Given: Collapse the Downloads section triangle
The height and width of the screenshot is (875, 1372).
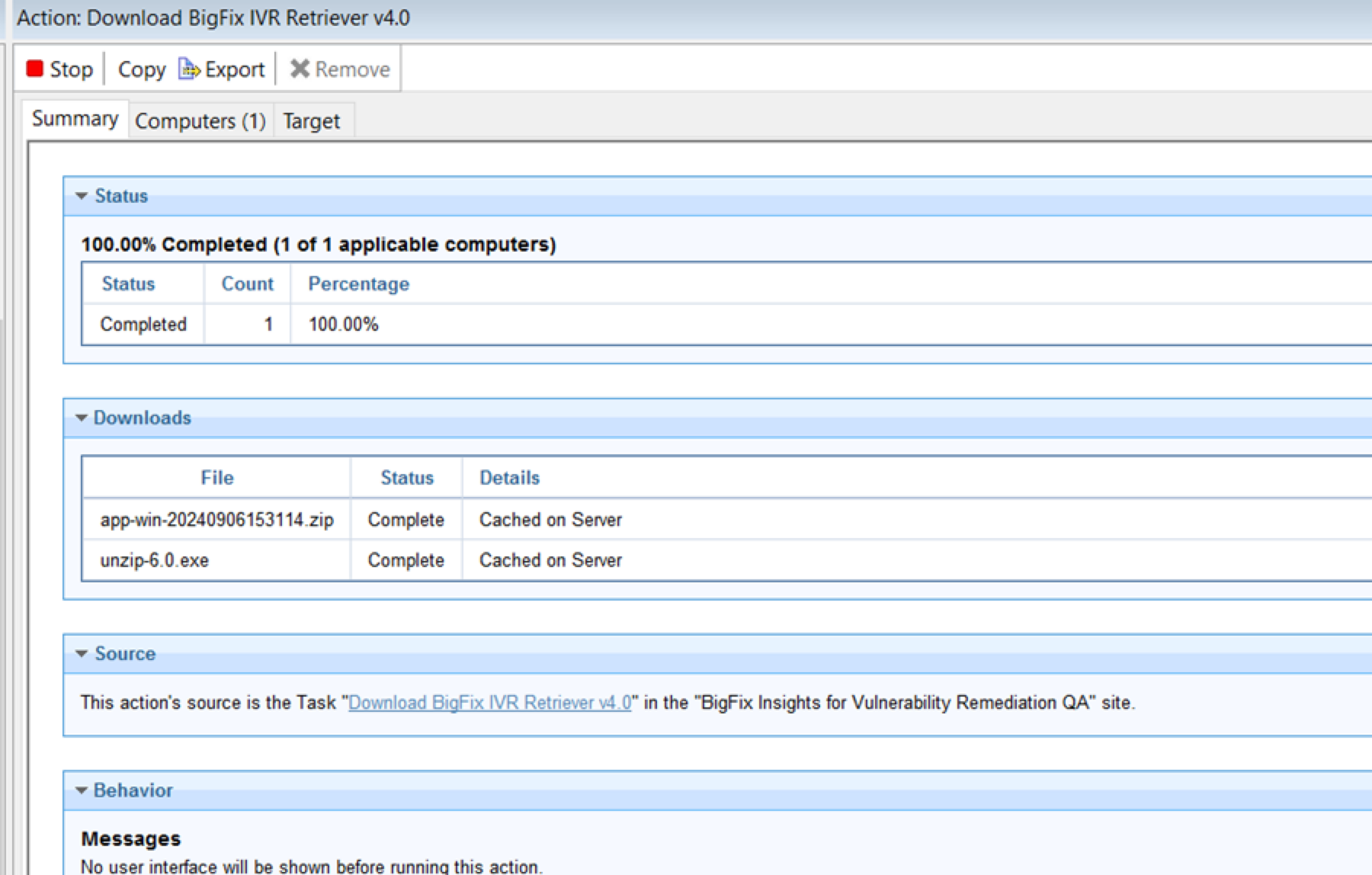Looking at the screenshot, I should (82, 418).
